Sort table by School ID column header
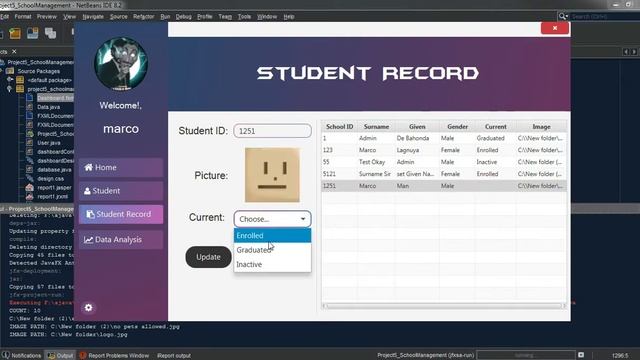 pyautogui.click(x=339, y=127)
